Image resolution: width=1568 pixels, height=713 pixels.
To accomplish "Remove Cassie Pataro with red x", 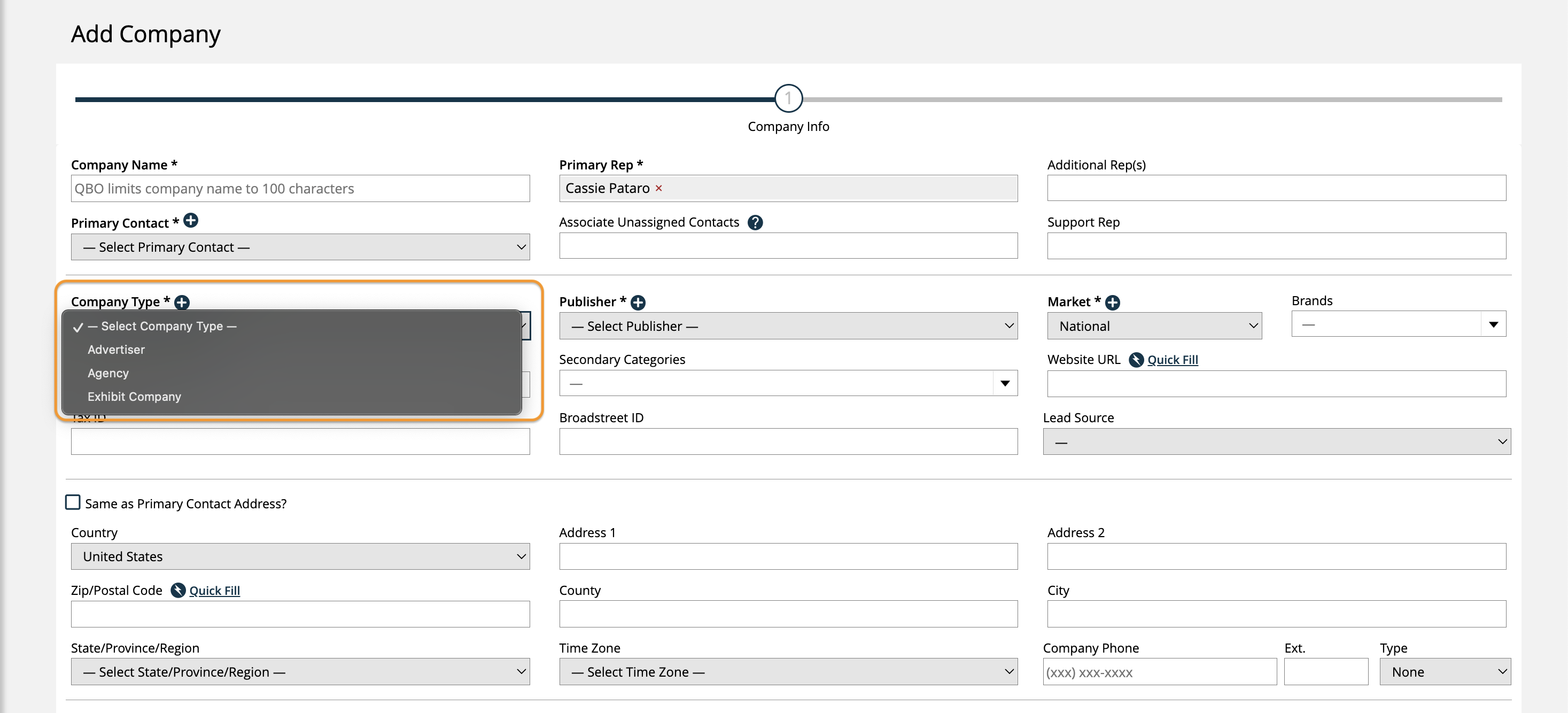I will click(658, 189).
